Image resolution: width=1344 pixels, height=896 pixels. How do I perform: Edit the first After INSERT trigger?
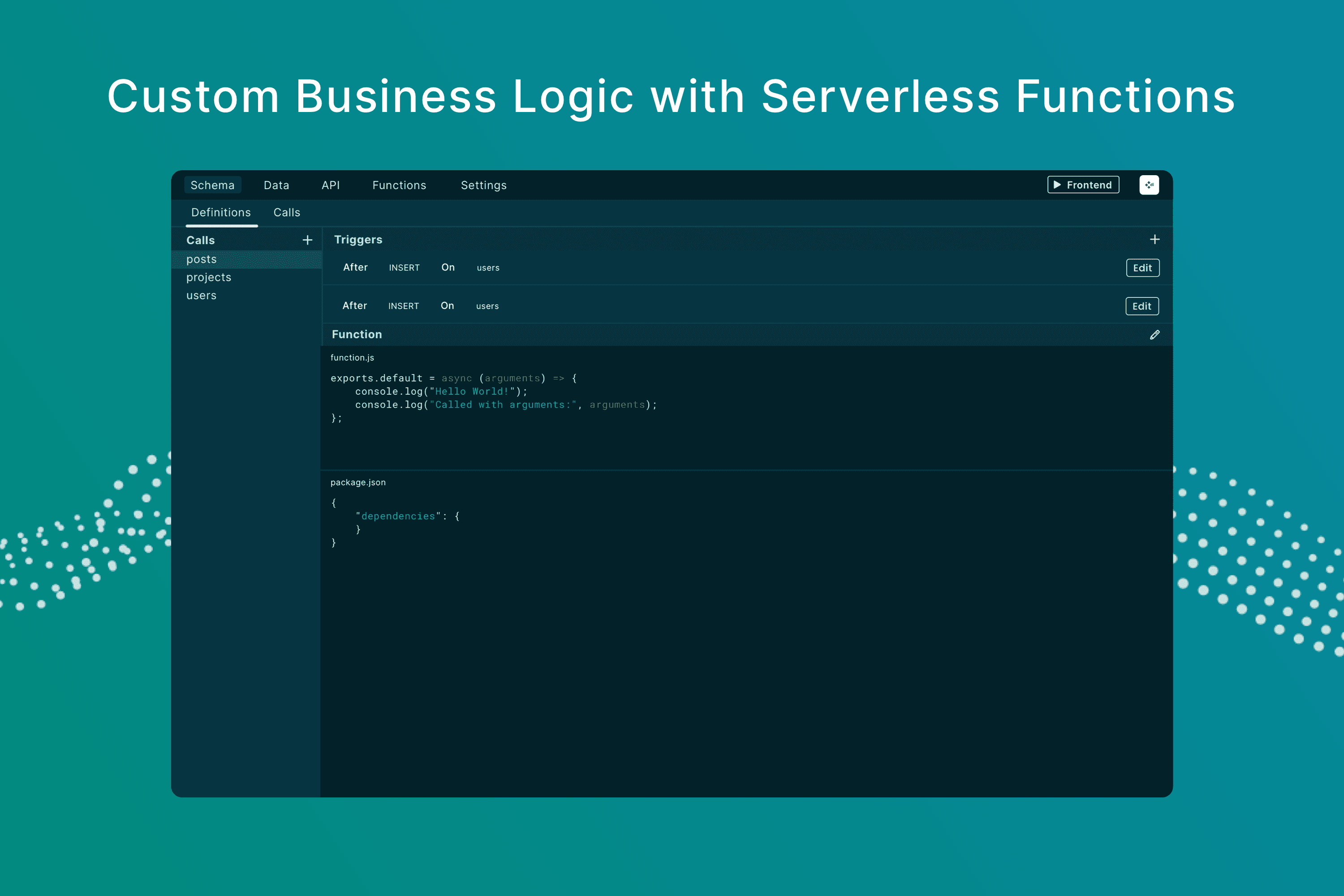click(1142, 268)
